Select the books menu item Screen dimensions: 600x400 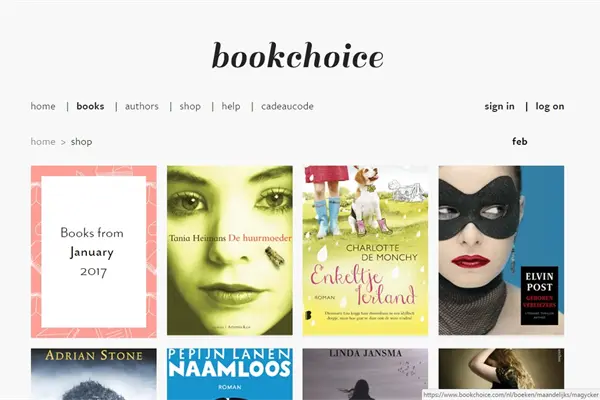tap(90, 106)
